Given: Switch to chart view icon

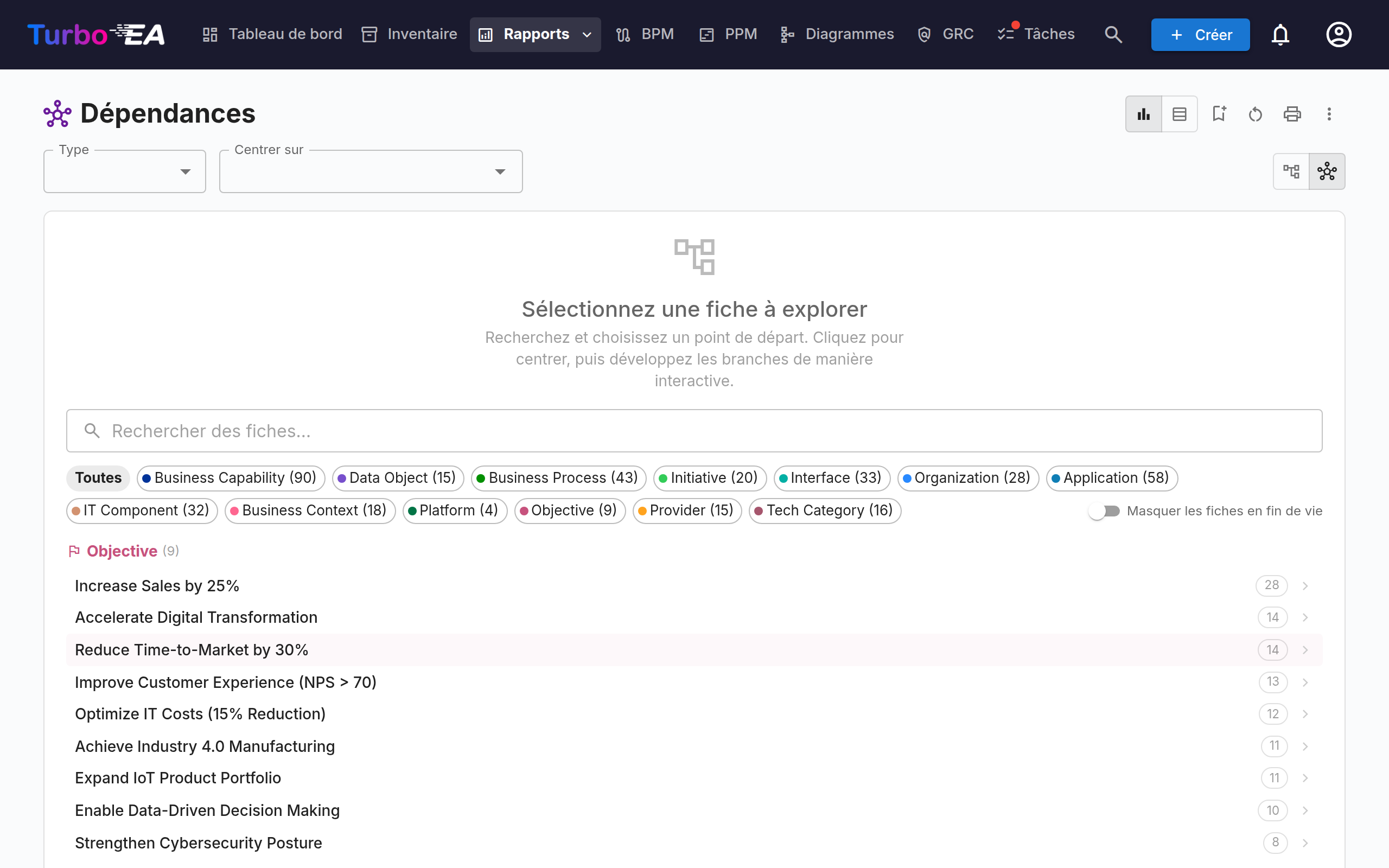Looking at the screenshot, I should [1143, 114].
